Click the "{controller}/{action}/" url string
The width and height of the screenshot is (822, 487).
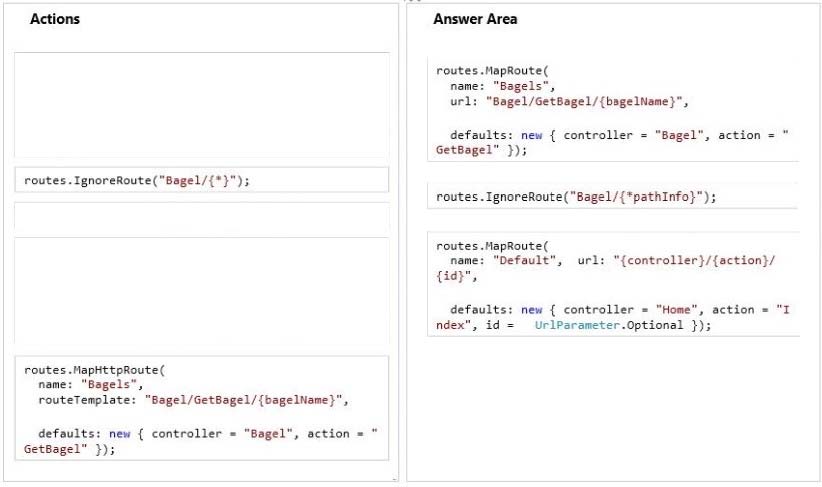pyautogui.click(x=694, y=261)
